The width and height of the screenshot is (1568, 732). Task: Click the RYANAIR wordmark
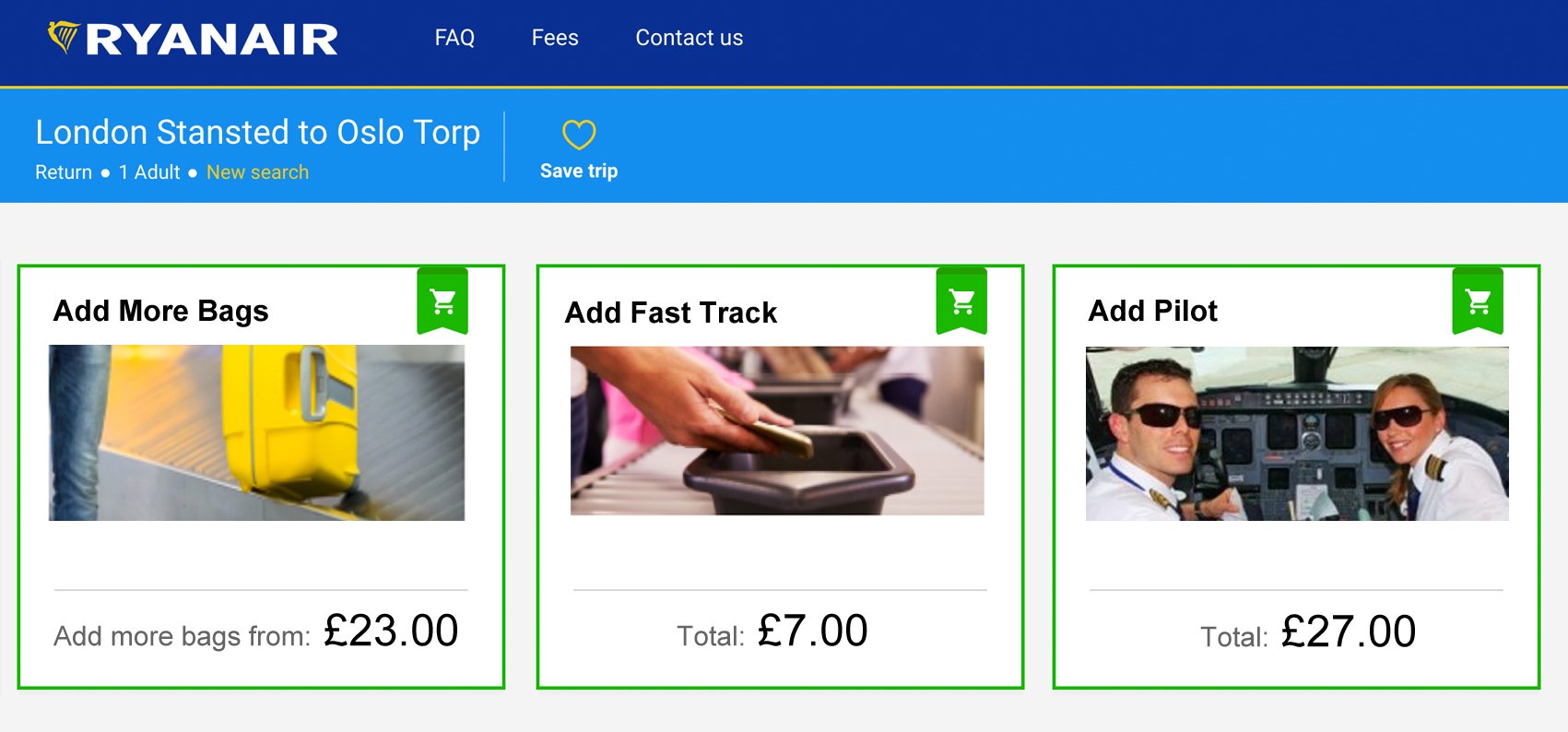[212, 40]
